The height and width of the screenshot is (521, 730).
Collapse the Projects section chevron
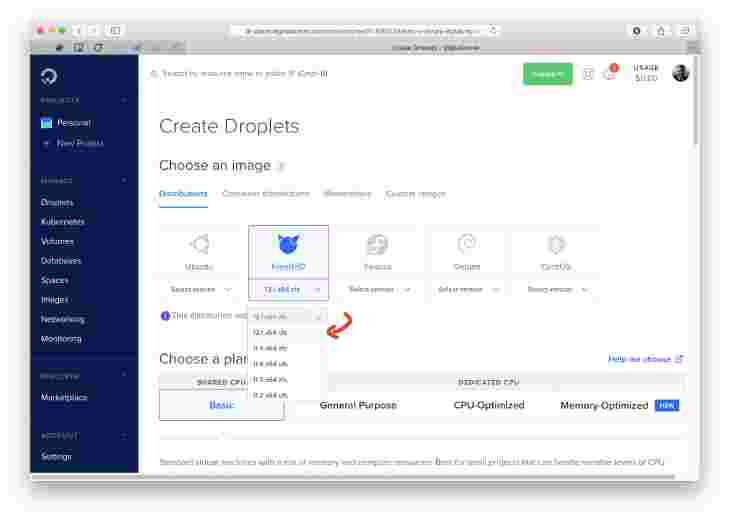[124, 100]
